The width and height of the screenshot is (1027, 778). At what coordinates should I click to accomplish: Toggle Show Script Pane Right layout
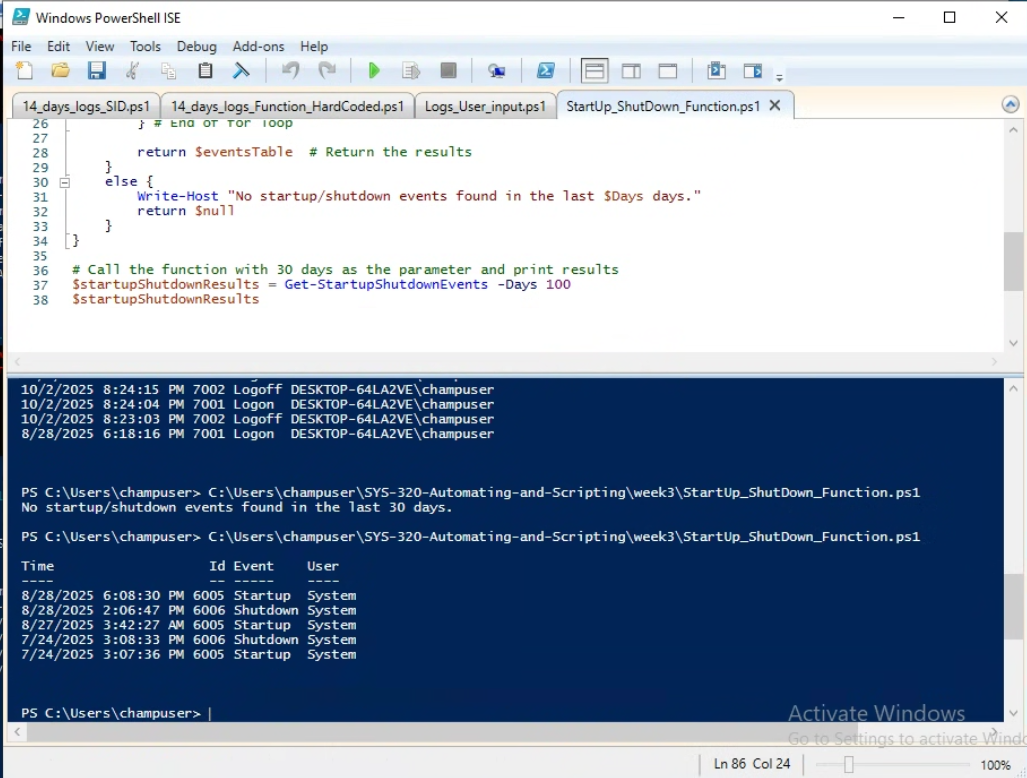coord(631,71)
